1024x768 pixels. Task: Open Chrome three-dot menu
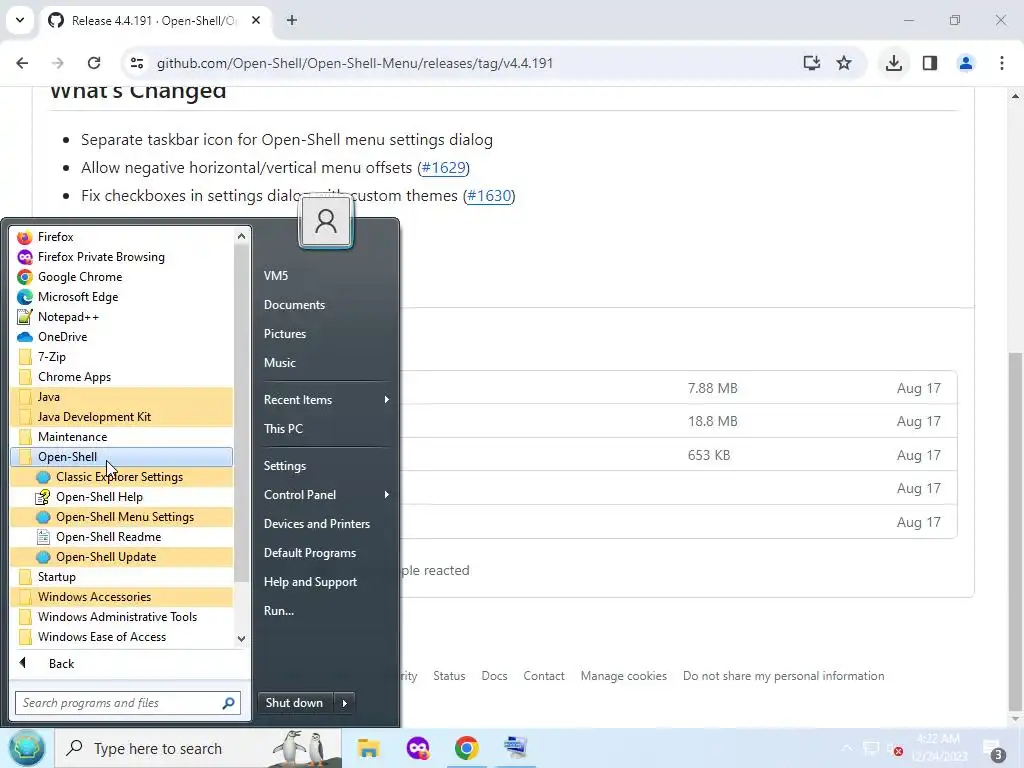pos(1002,63)
